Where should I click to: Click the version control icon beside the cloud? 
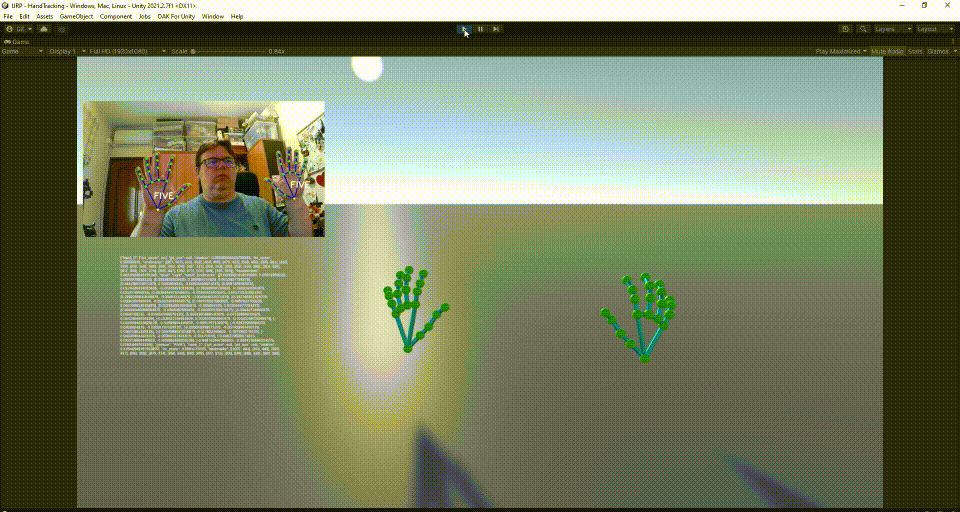(62, 29)
